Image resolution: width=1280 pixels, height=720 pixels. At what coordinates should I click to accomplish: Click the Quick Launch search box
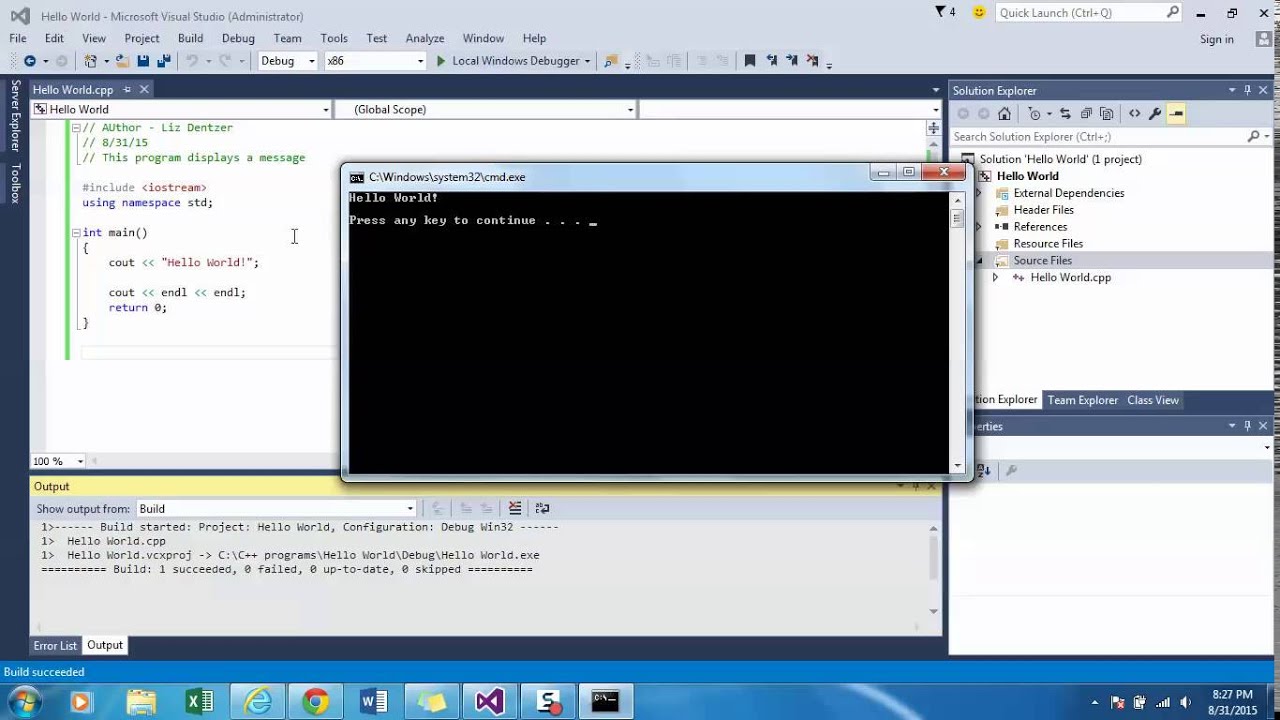[x=1088, y=13]
